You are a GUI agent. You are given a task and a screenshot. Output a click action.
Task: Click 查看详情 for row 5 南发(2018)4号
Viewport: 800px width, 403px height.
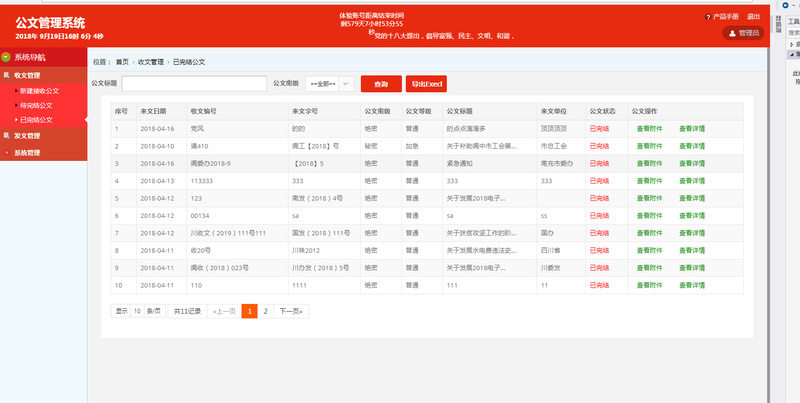point(692,198)
